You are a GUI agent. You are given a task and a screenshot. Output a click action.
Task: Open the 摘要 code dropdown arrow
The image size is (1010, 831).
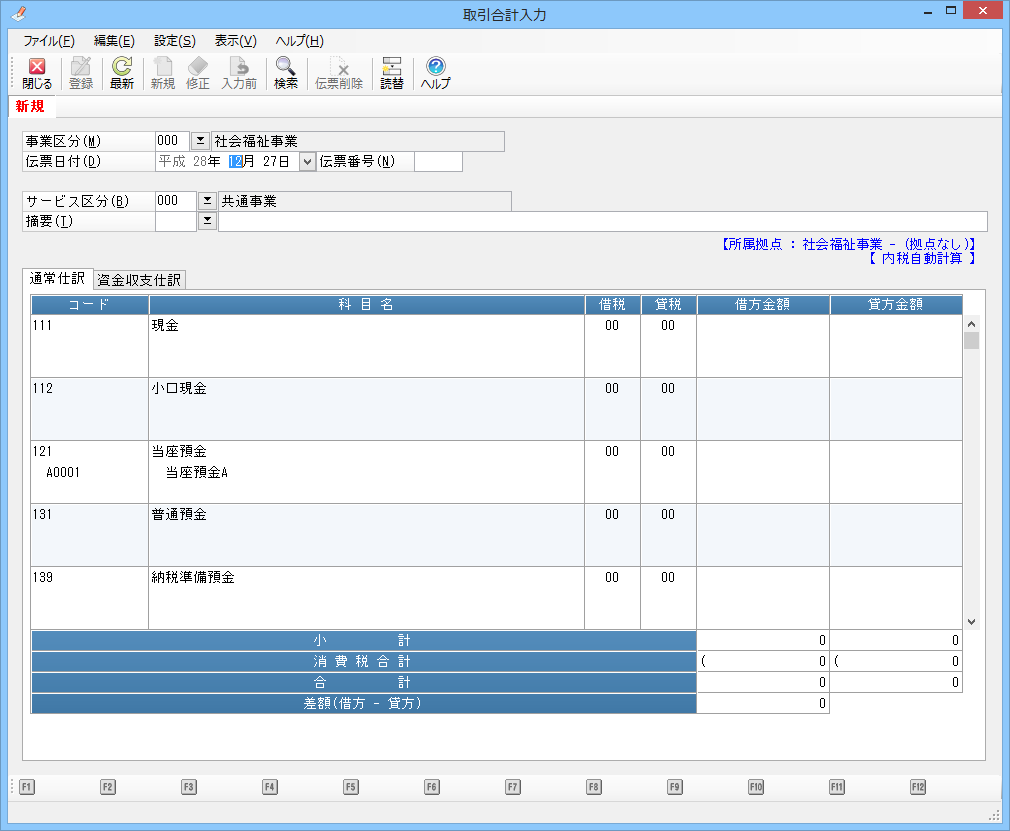207,221
